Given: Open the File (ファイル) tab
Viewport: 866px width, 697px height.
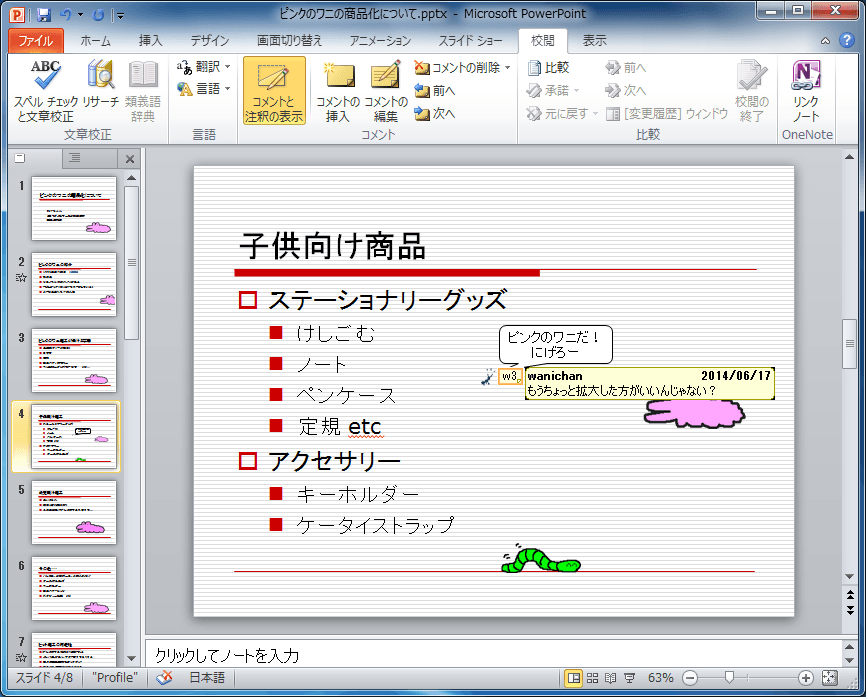Looking at the screenshot, I should [36, 41].
